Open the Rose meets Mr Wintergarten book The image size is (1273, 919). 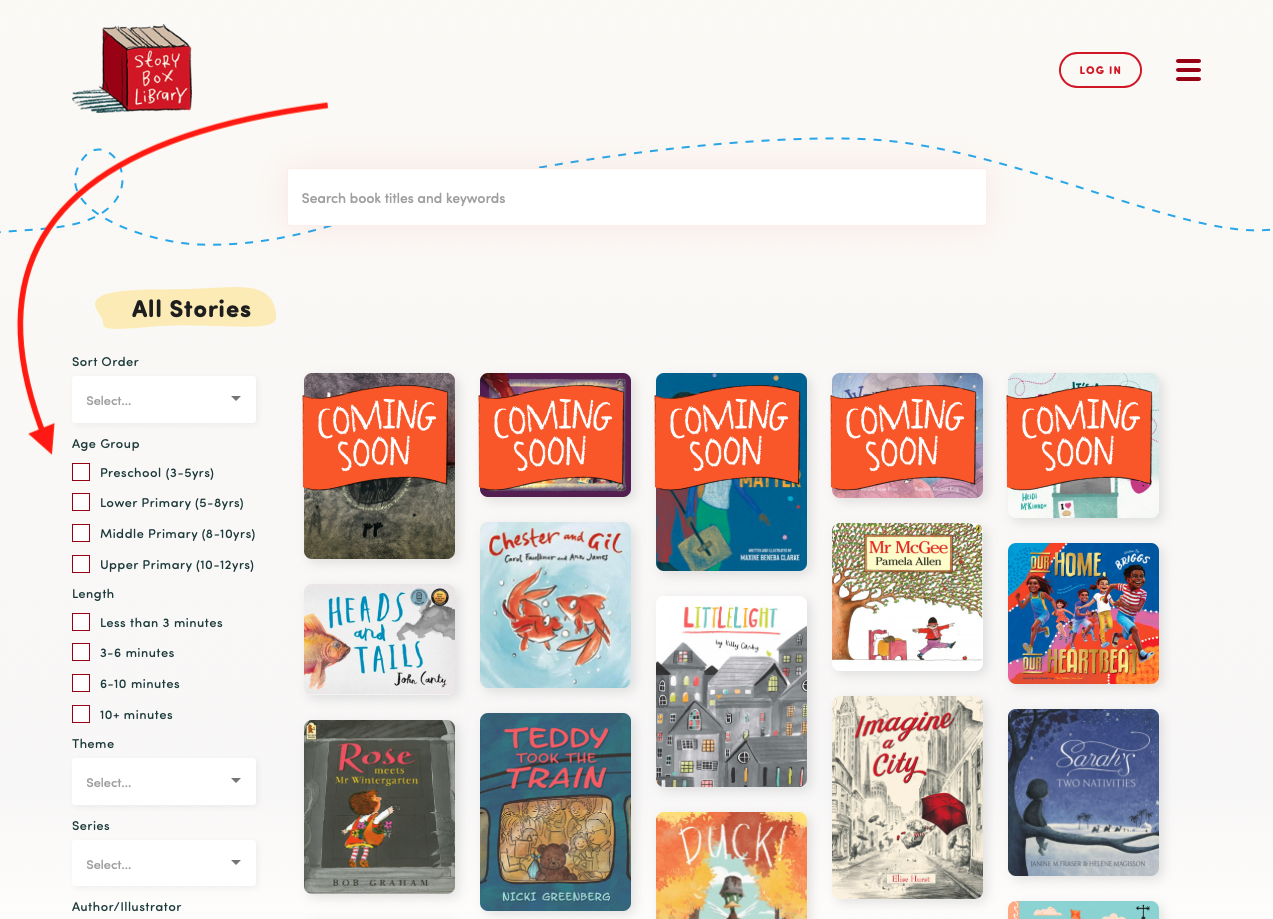click(x=379, y=806)
